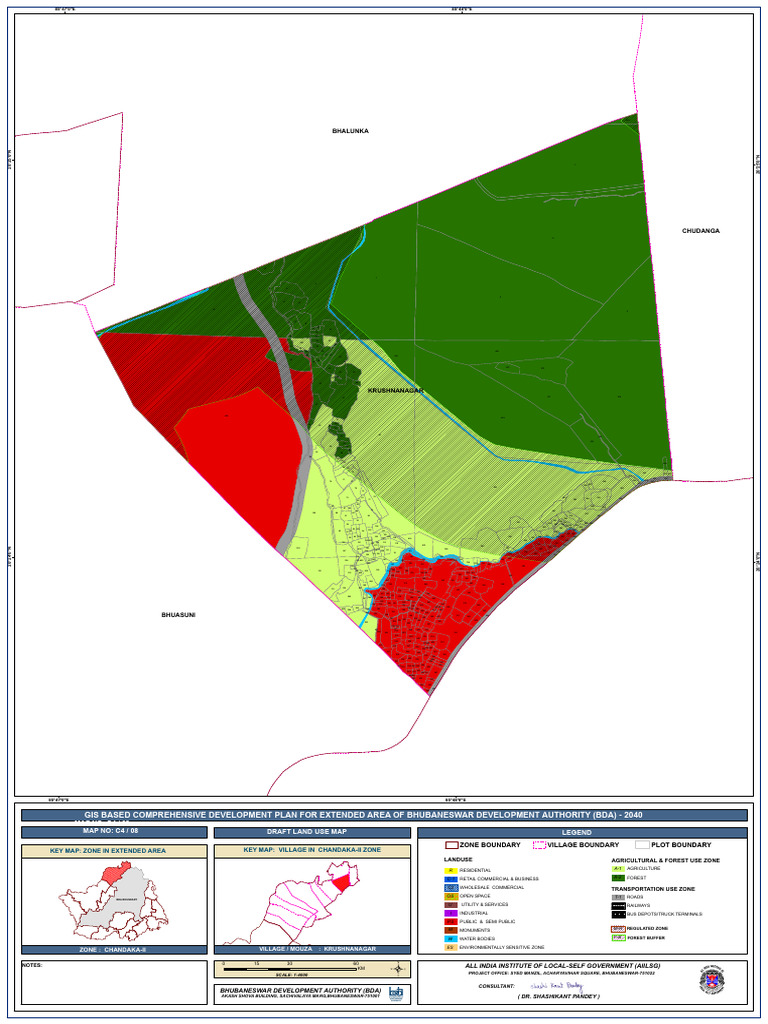
Task: Click the Zone Boundary legend symbol
Action: click(x=451, y=845)
